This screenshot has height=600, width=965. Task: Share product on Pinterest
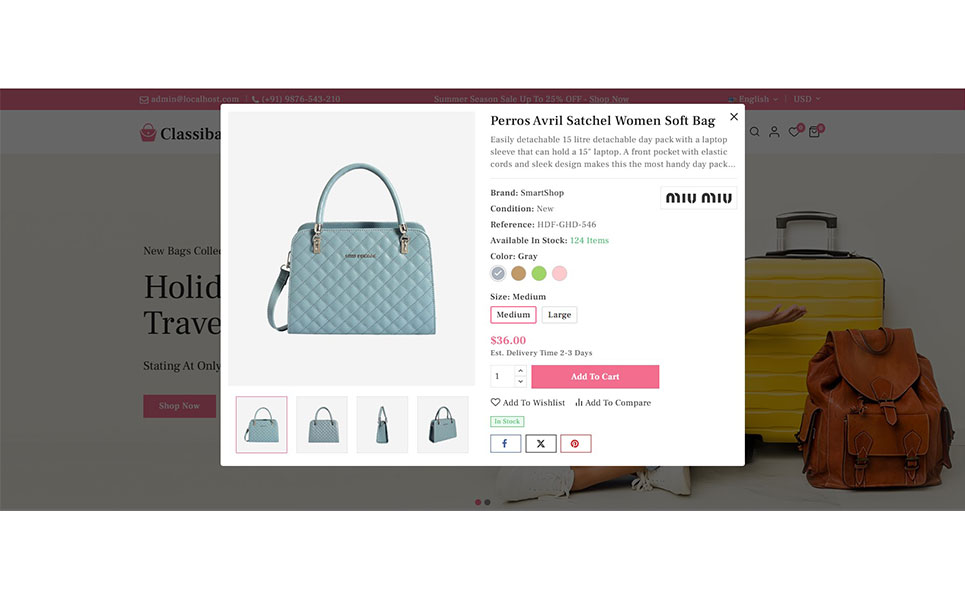pos(575,444)
